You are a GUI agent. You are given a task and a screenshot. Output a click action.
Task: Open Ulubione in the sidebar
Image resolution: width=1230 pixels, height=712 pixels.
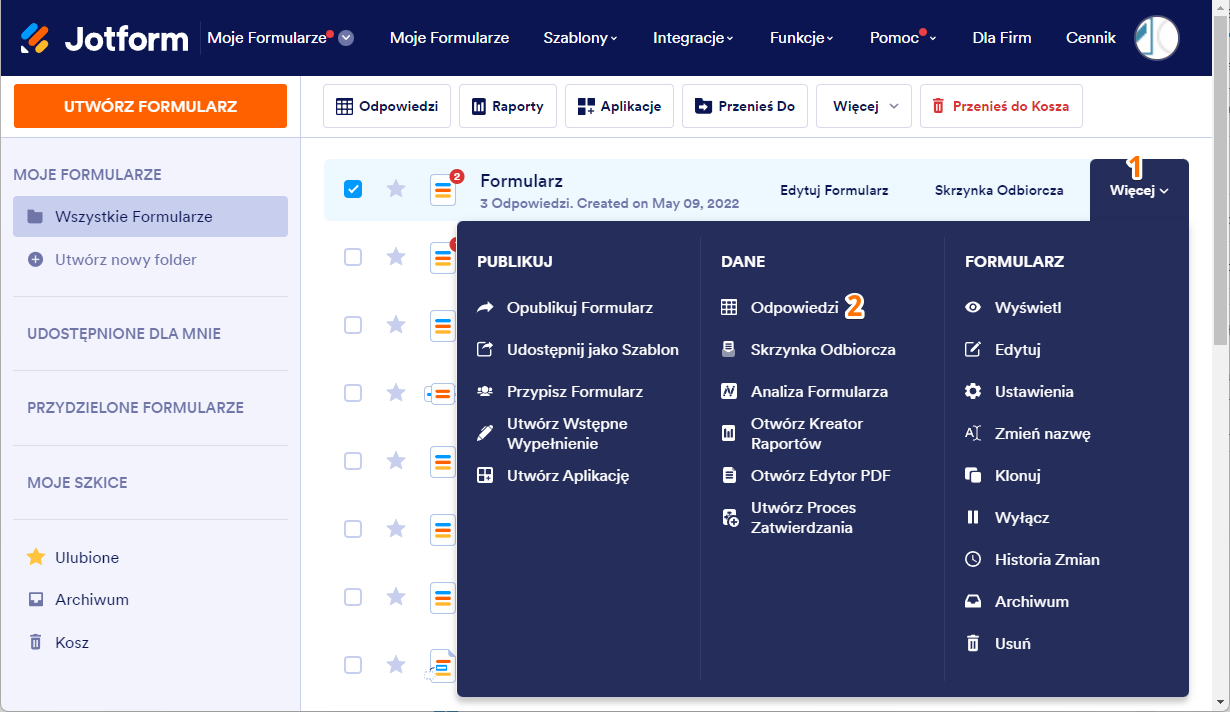pyautogui.click(x=87, y=558)
